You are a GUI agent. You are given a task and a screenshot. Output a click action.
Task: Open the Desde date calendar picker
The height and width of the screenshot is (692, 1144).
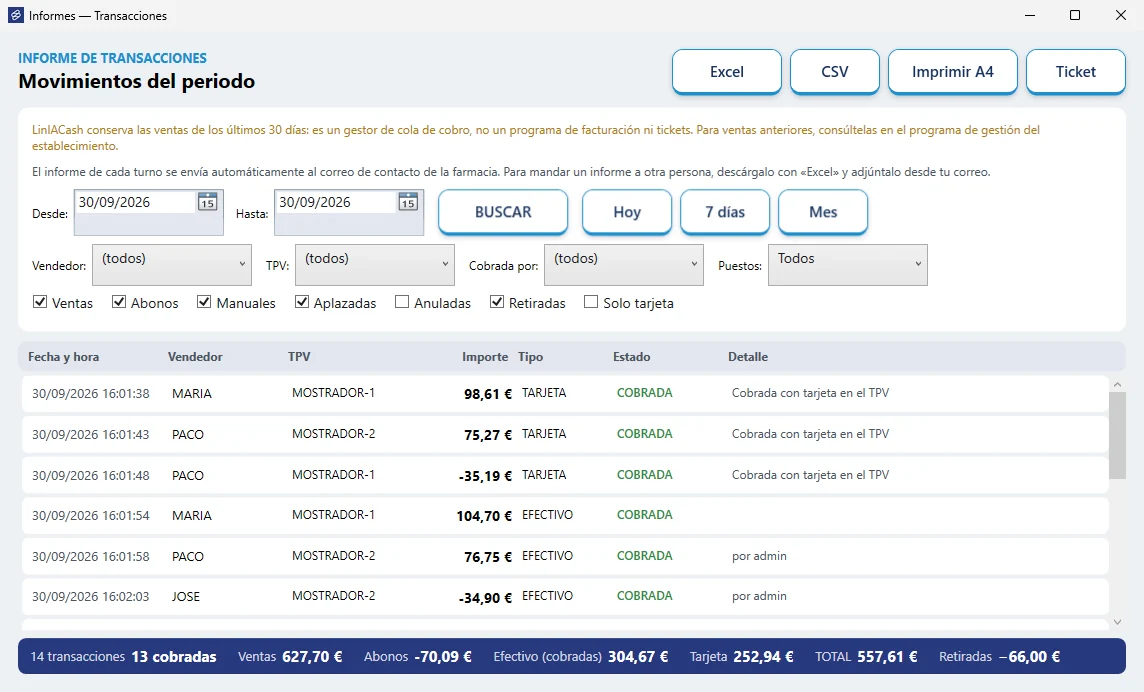pyautogui.click(x=207, y=202)
